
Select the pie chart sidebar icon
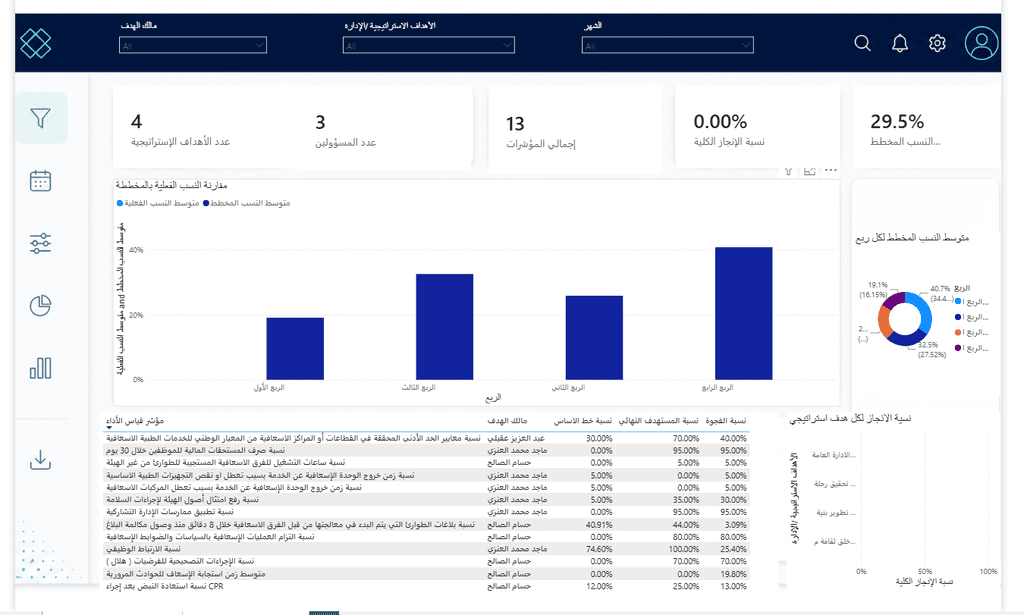tap(40, 306)
